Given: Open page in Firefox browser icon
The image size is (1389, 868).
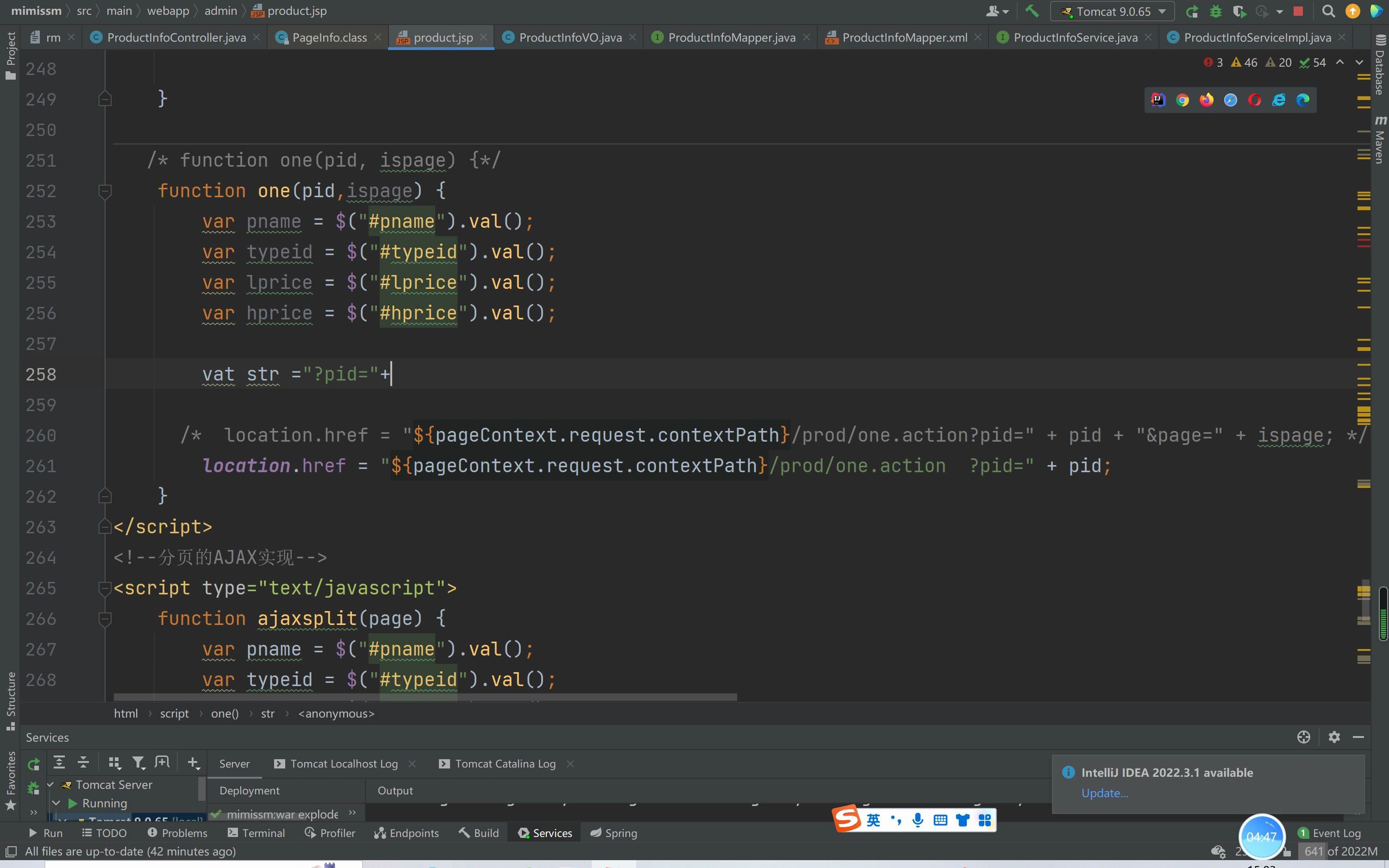Looking at the screenshot, I should click(x=1207, y=100).
